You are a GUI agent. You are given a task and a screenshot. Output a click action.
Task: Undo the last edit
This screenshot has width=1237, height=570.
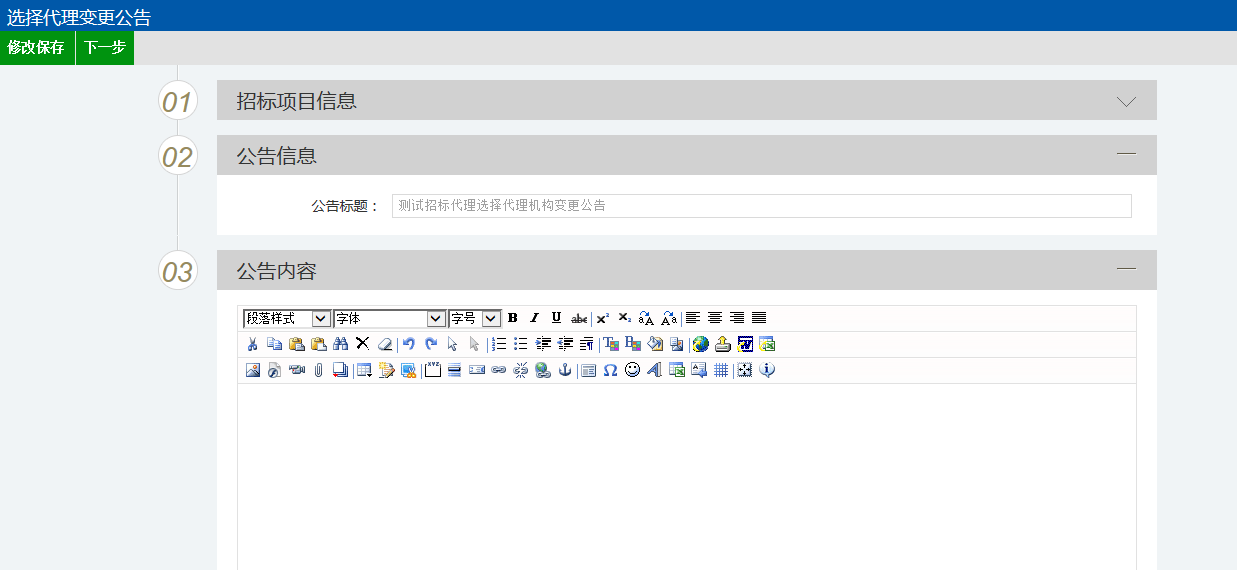[x=408, y=344]
